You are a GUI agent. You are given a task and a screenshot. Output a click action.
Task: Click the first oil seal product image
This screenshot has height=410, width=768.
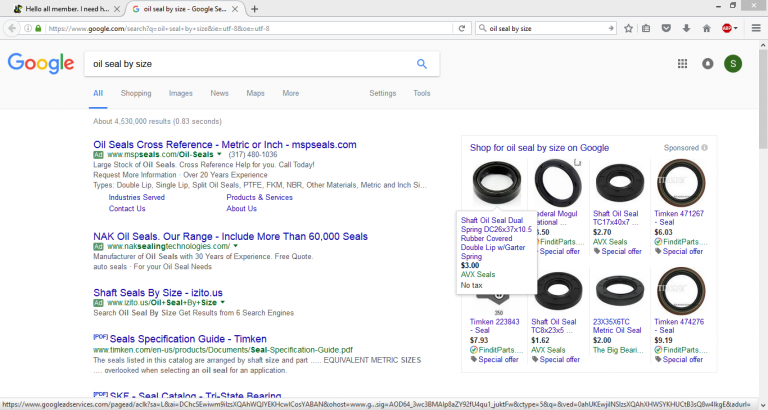tap(497, 182)
